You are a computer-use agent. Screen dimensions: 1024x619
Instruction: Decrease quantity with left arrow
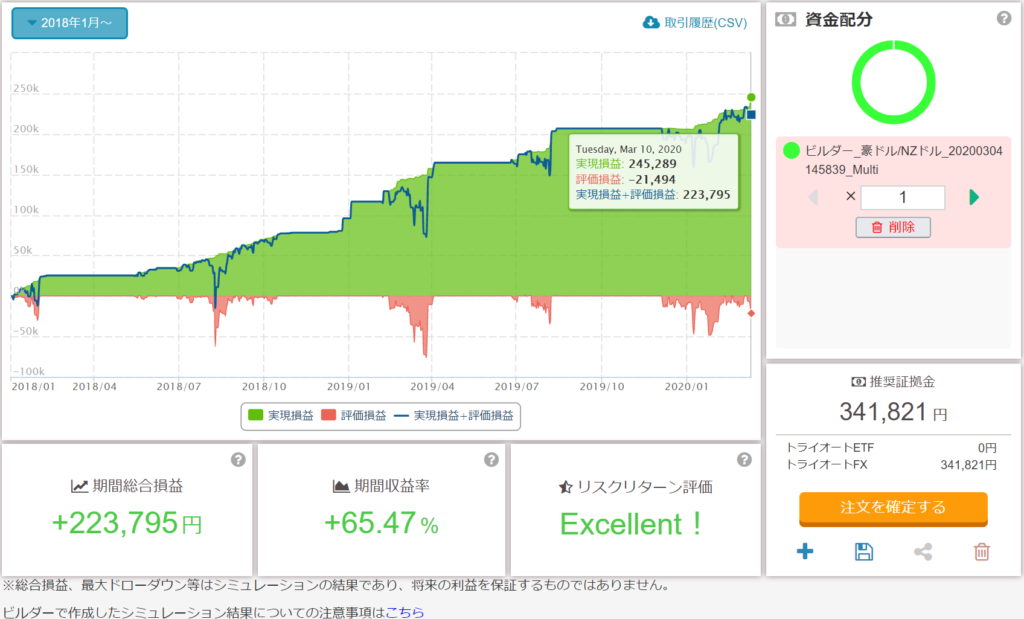(x=813, y=197)
